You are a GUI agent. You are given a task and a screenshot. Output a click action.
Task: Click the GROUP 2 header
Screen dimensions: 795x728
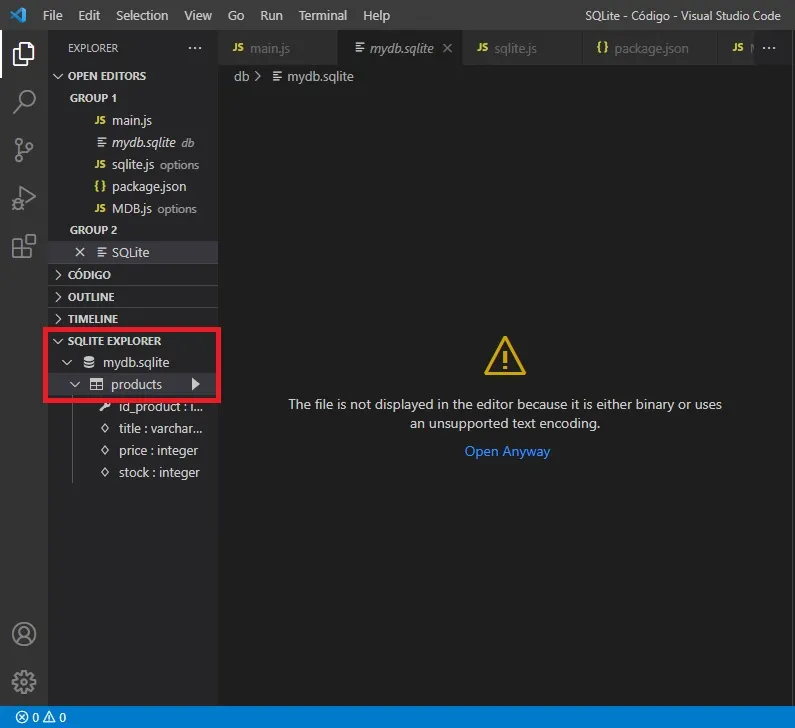click(93, 230)
